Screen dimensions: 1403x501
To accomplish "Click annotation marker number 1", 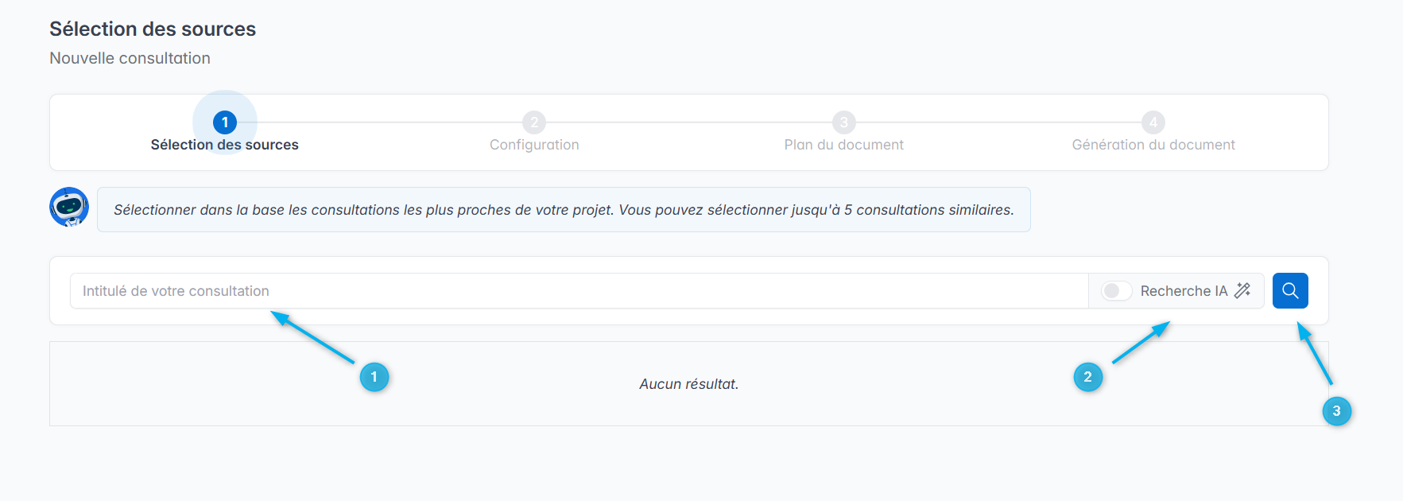I will tap(374, 377).
